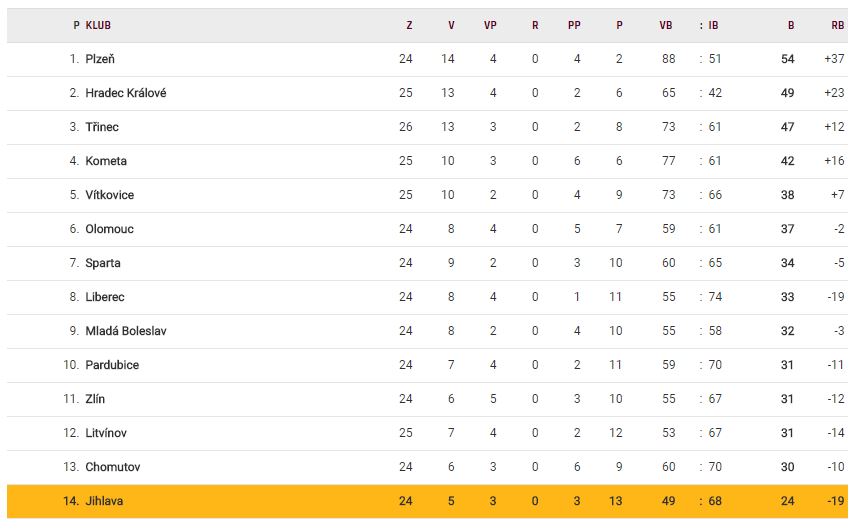Click the Kometa team name
Screen dimensions: 856x530
pyautogui.click(x=106, y=161)
